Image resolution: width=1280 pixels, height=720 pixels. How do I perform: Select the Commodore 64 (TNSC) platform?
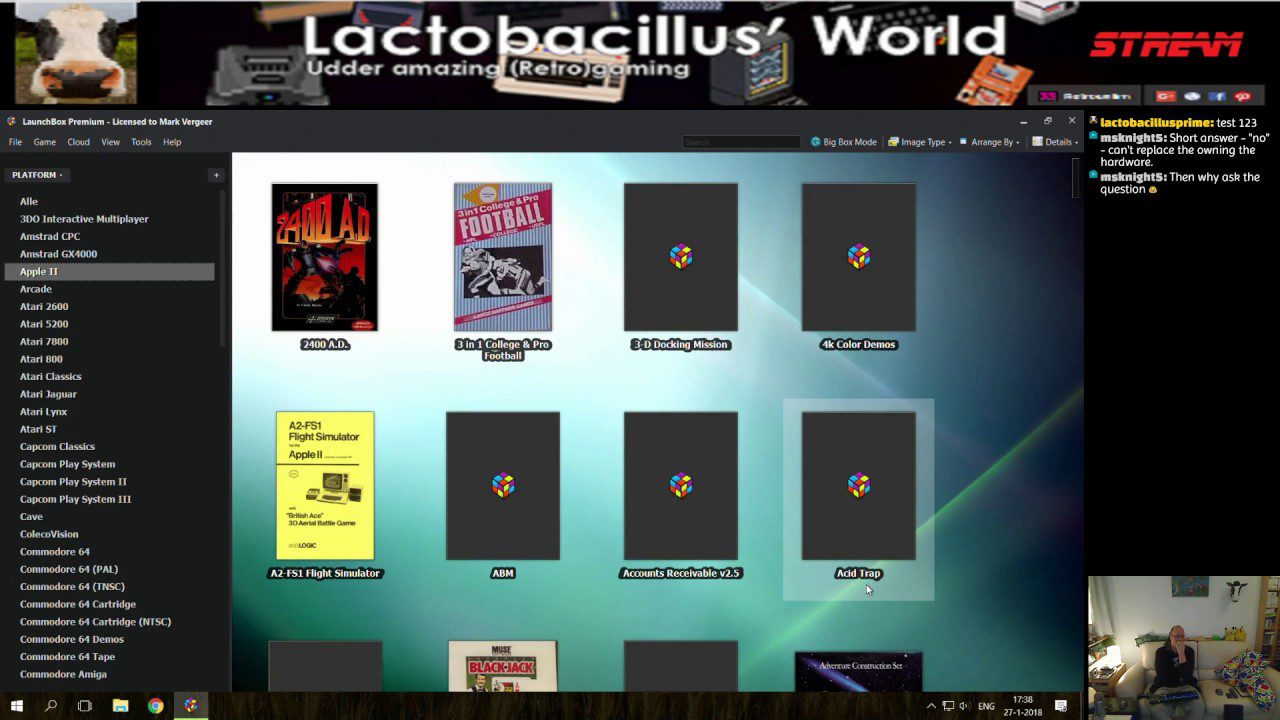(x=109, y=586)
